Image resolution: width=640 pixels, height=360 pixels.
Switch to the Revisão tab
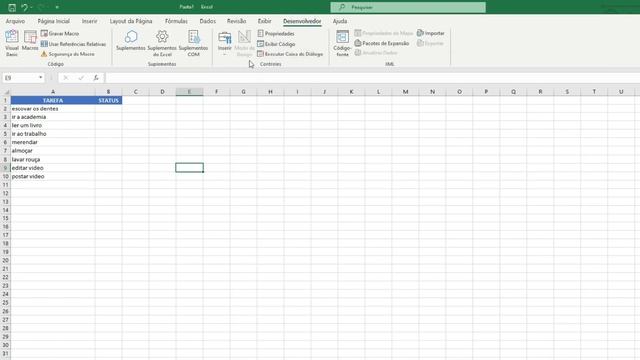[x=236, y=21]
